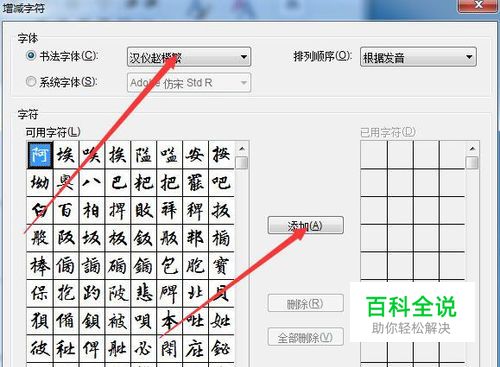The image size is (500, 367).
Task: Select the character 巴 in grid
Action: click(118, 183)
